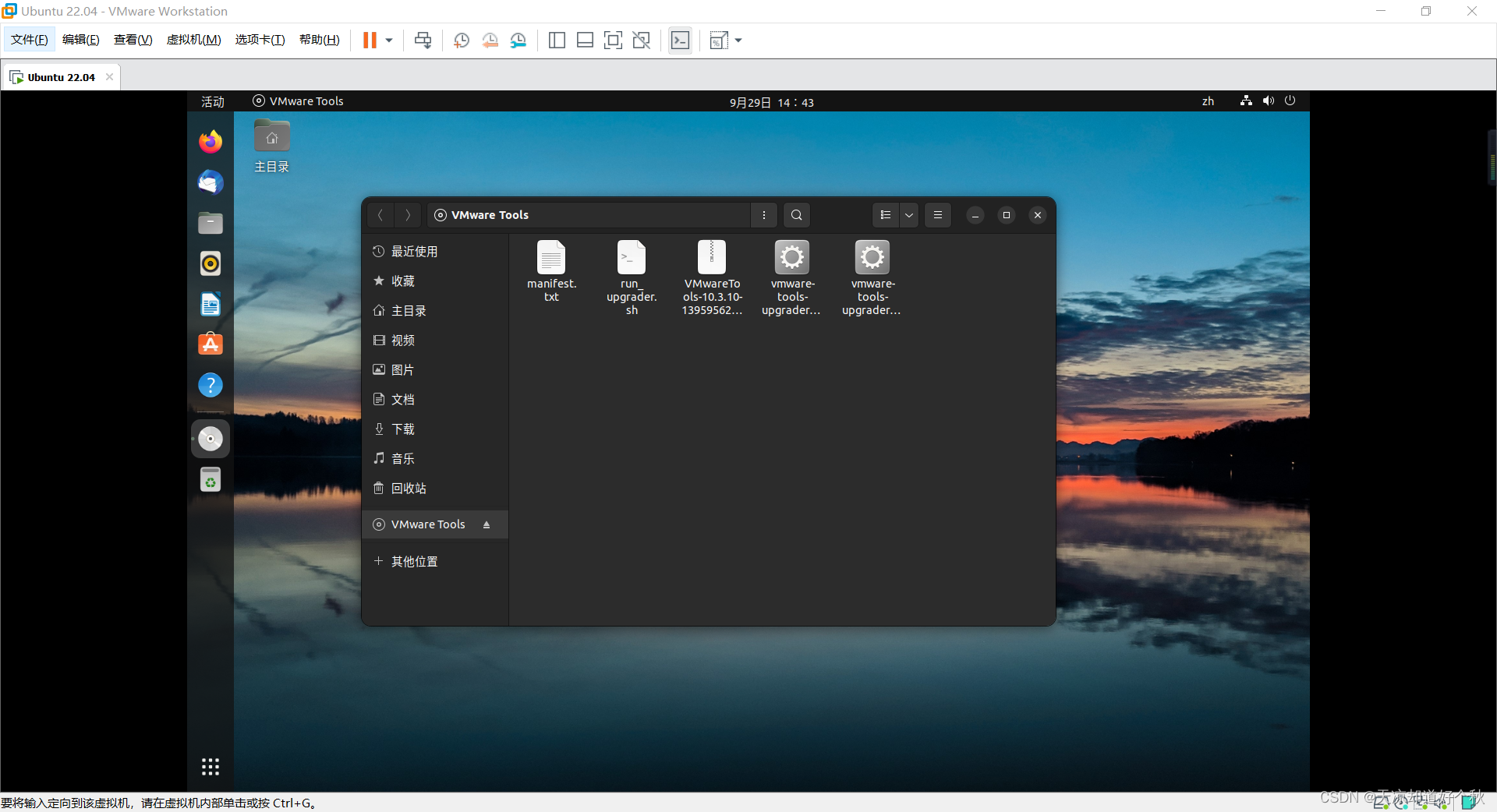Show or hide the library sidebar

point(557,41)
